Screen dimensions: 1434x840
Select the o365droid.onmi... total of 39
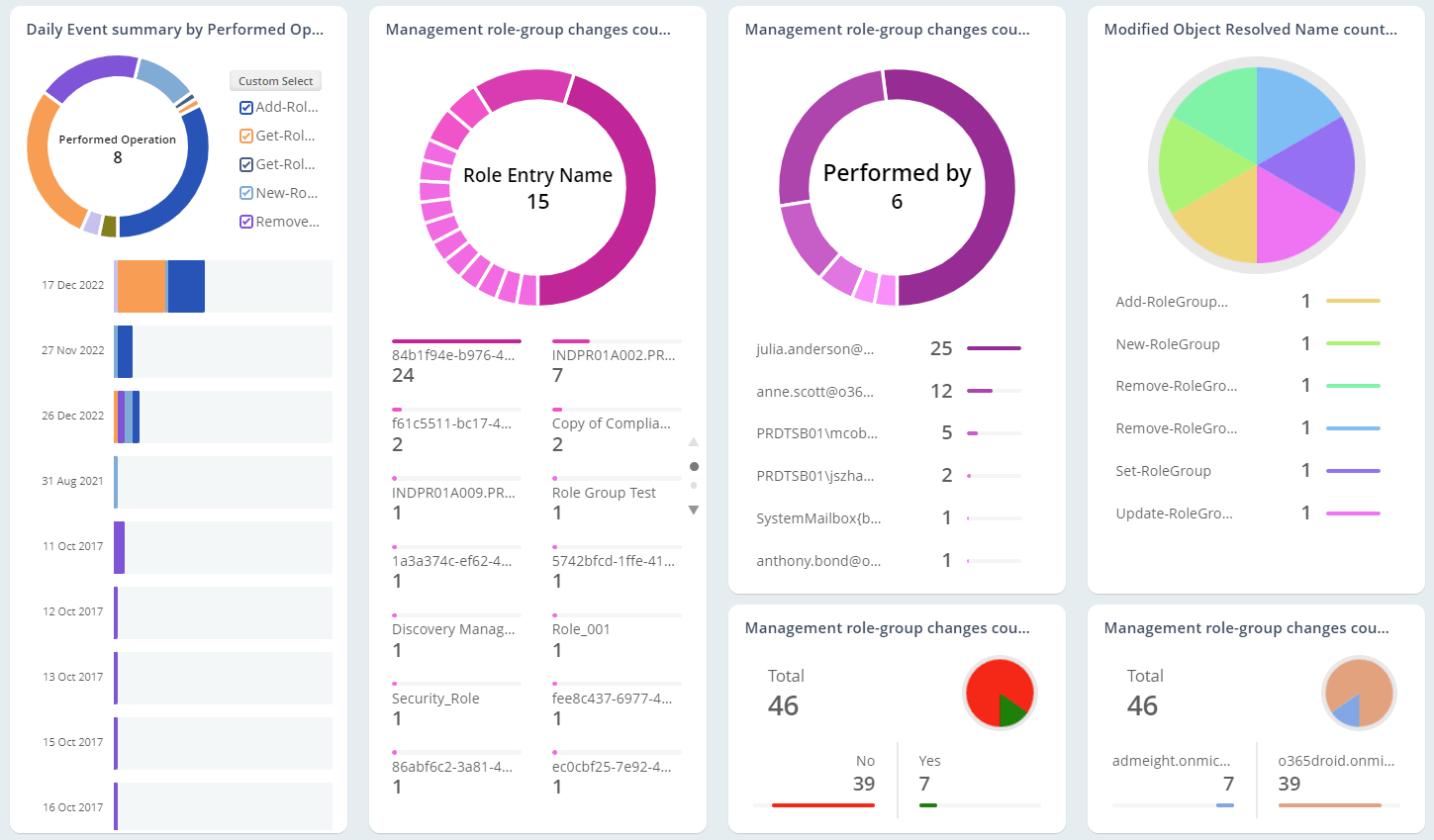tap(1290, 784)
